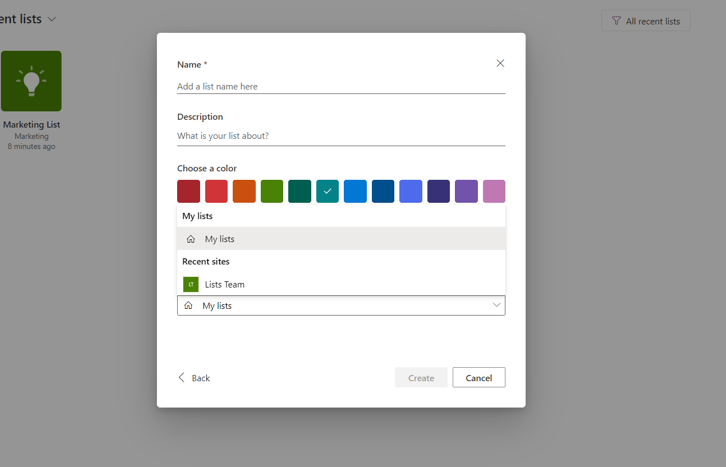Click home icon beside My lists option
726x467 pixels.
[x=191, y=239]
